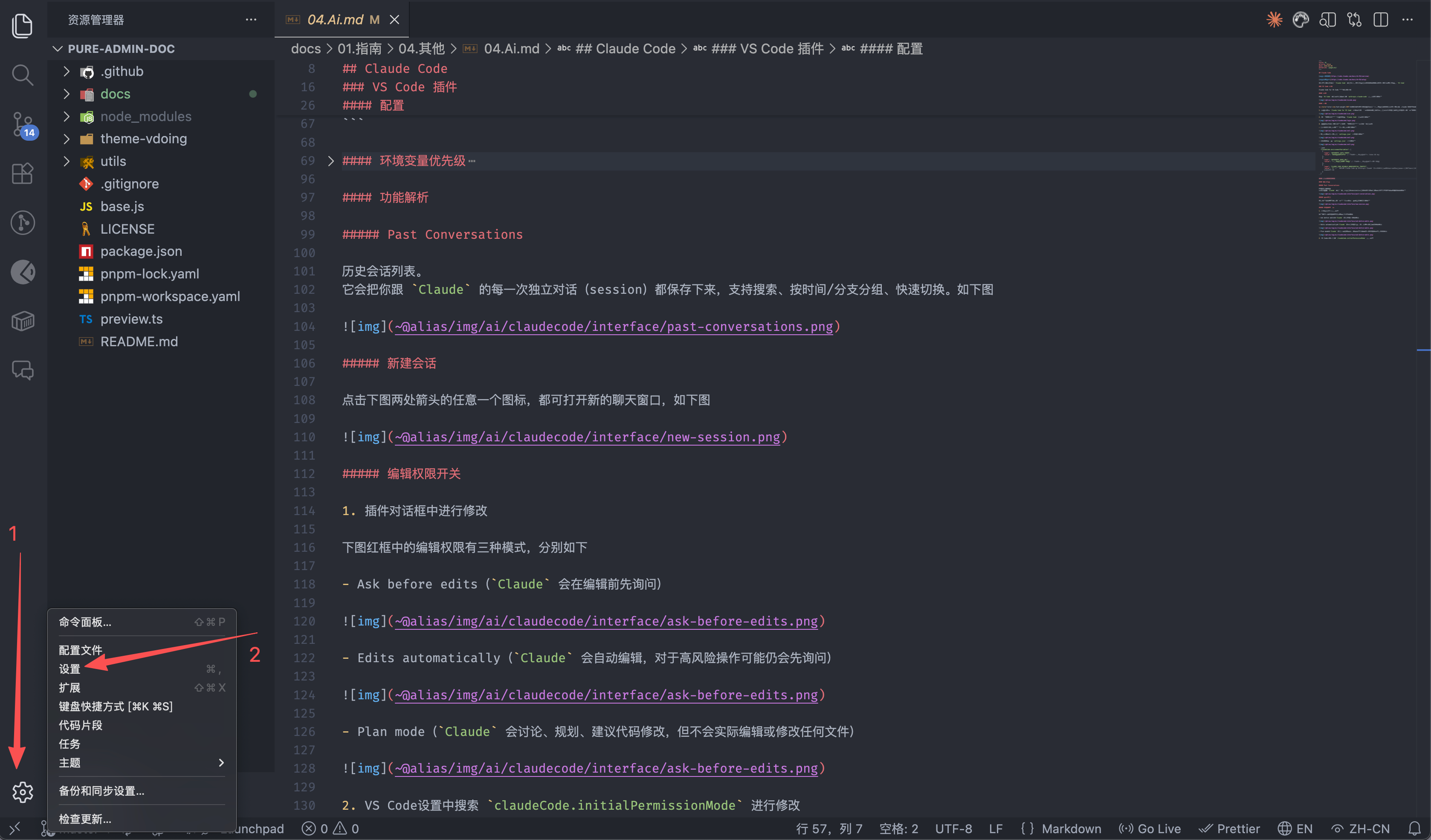Open notifications bell in status bar
The image size is (1431, 840).
(x=1414, y=828)
